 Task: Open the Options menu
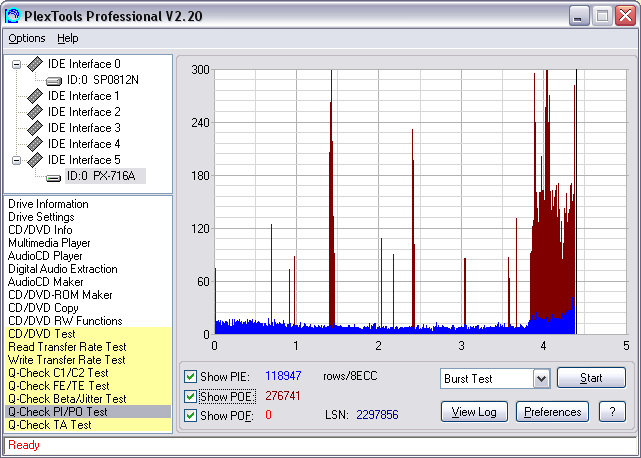click(27, 38)
